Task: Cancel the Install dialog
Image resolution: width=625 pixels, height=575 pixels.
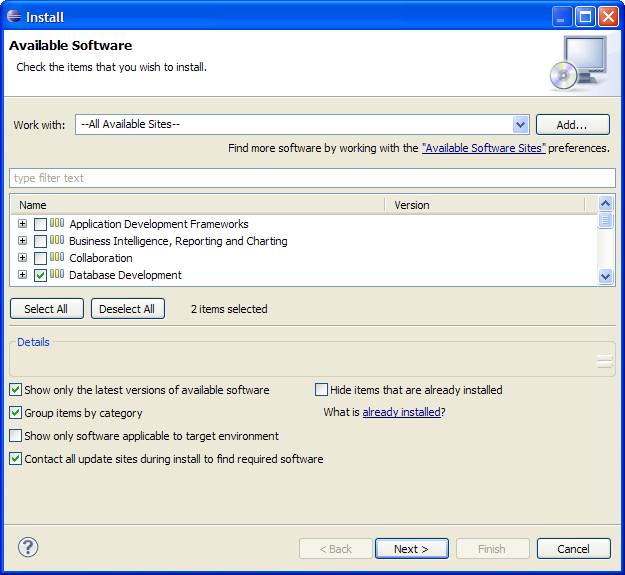Action: pyautogui.click(x=574, y=549)
